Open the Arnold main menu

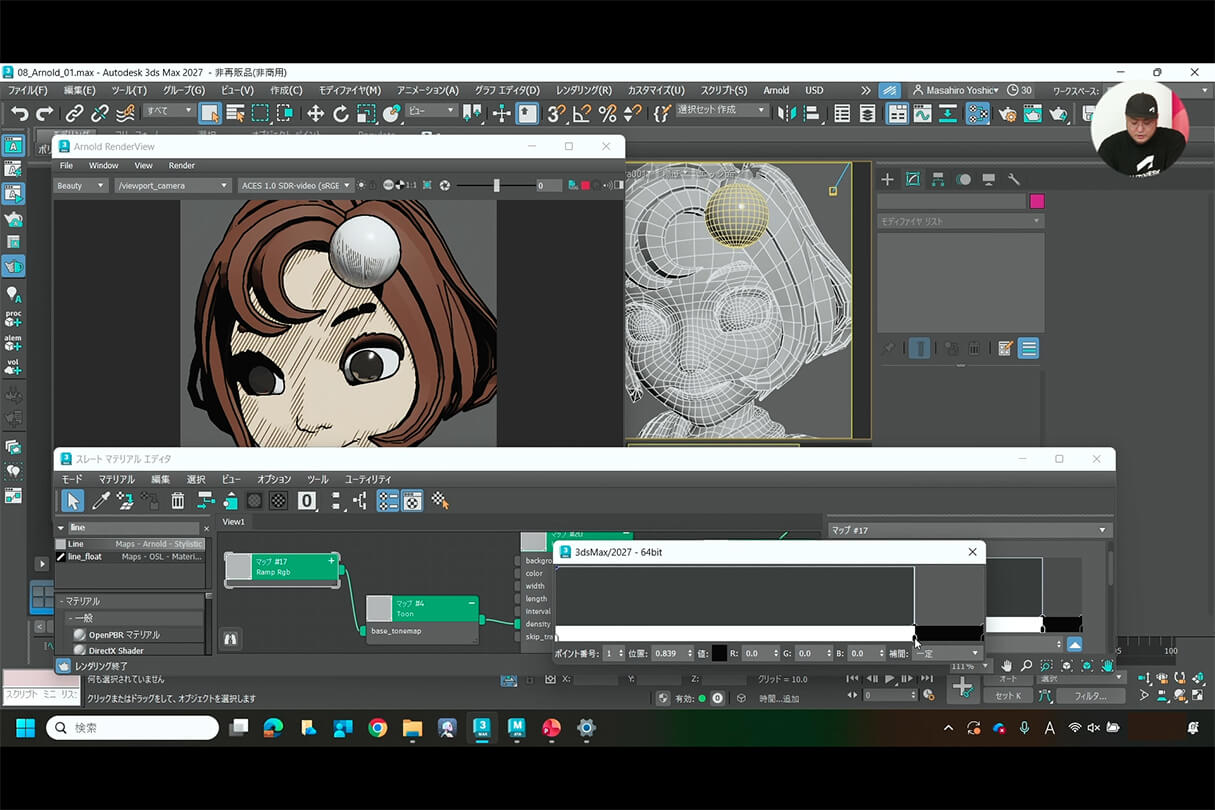click(776, 90)
